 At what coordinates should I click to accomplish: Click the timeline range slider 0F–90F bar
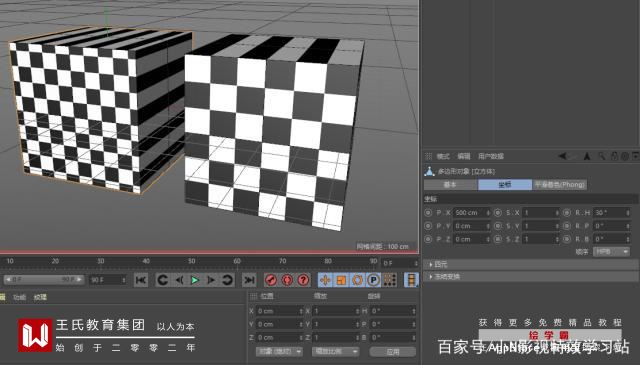click(x=44, y=280)
